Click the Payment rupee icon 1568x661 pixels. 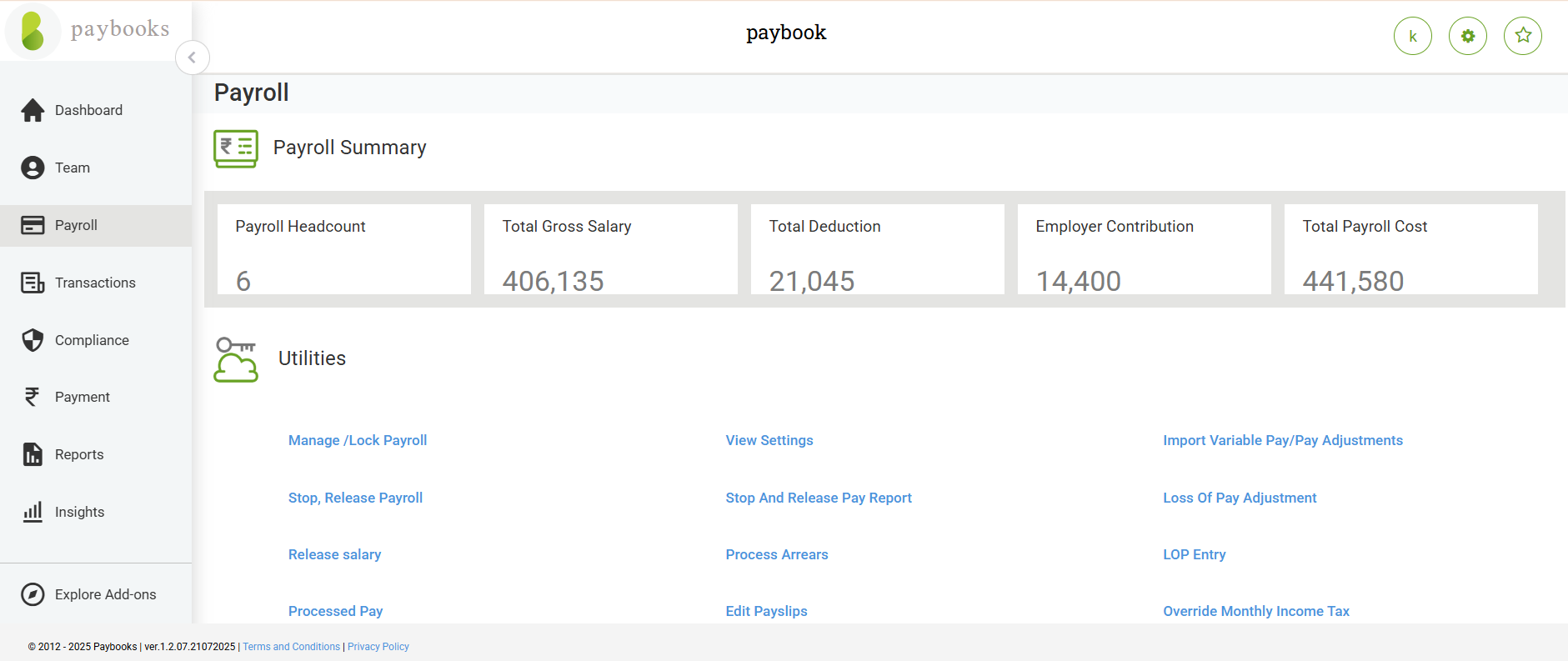coord(33,397)
